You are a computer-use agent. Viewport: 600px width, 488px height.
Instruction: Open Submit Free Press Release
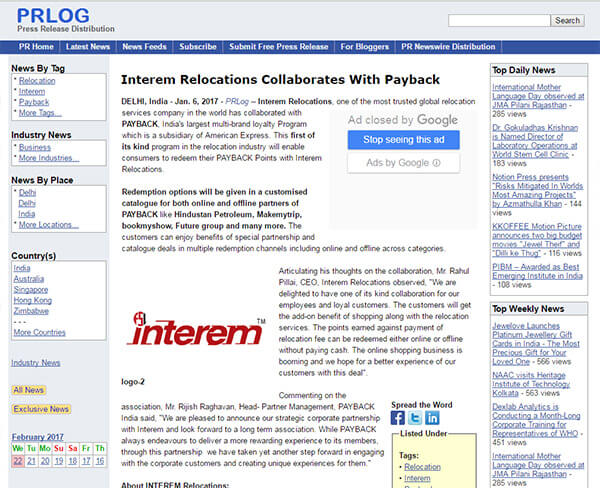(x=279, y=47)
